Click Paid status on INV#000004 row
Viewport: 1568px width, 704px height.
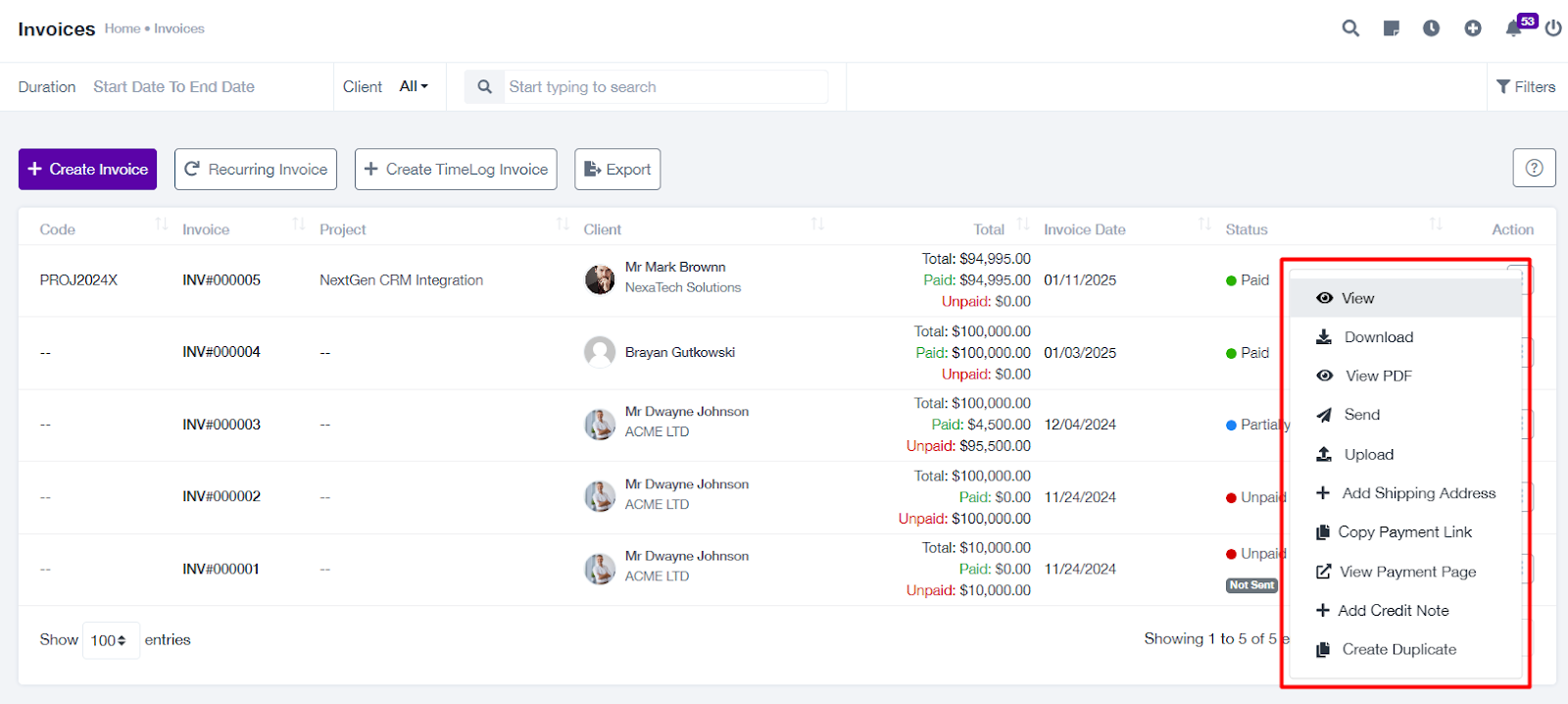point(1248,353)
